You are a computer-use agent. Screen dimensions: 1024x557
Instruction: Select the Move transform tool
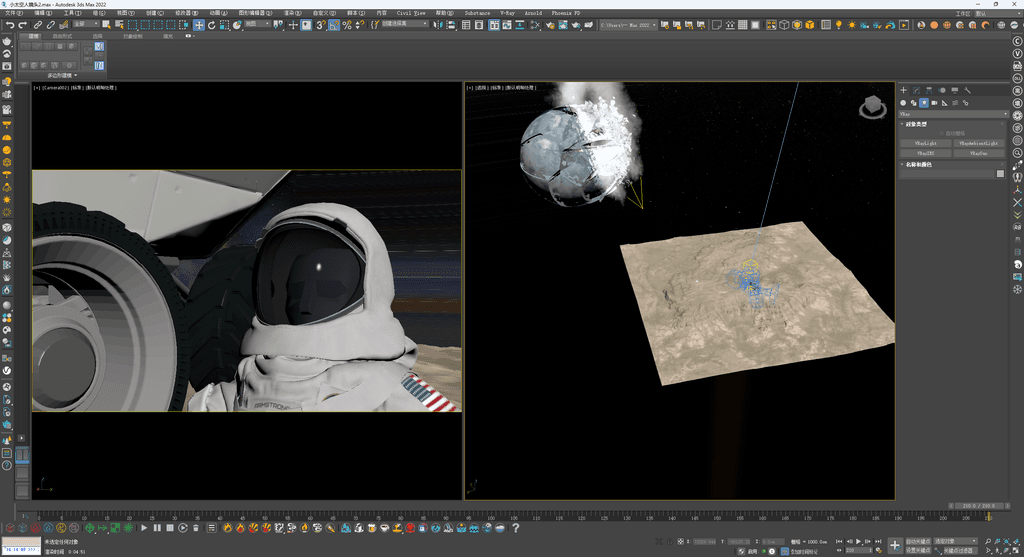click(199, 25)
